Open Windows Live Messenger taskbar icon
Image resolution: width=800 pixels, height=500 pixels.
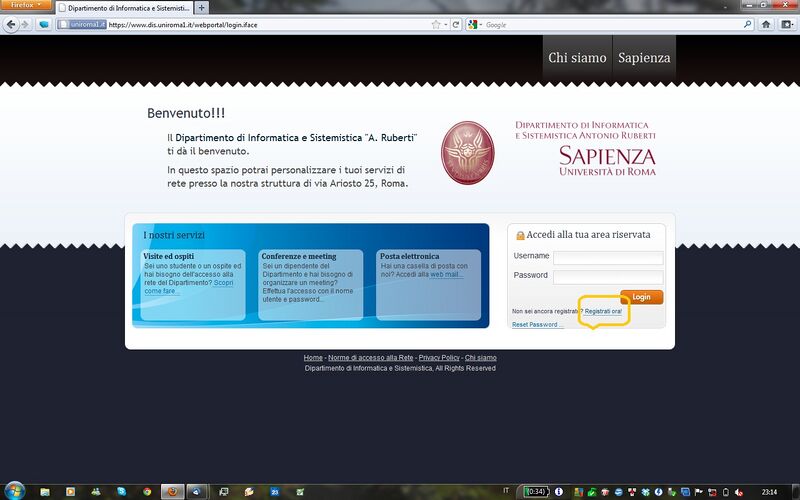point(96,492)
